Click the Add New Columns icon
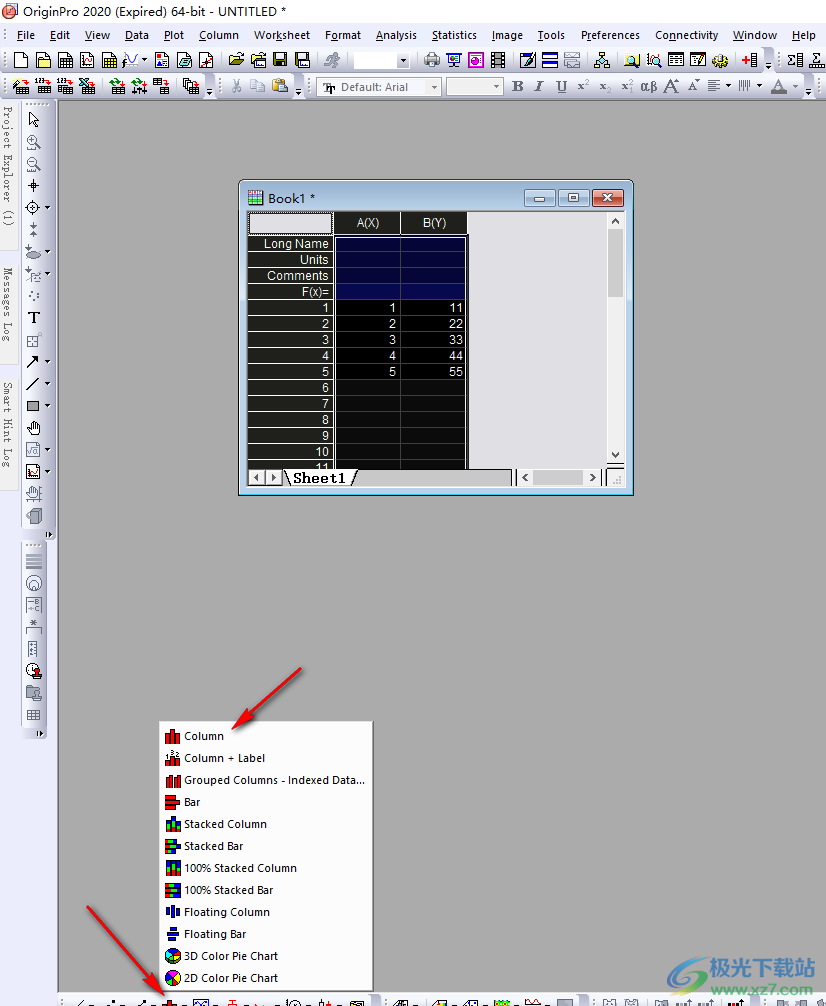This screenshot has width=826, height=1006. click(x=749, y=60)
